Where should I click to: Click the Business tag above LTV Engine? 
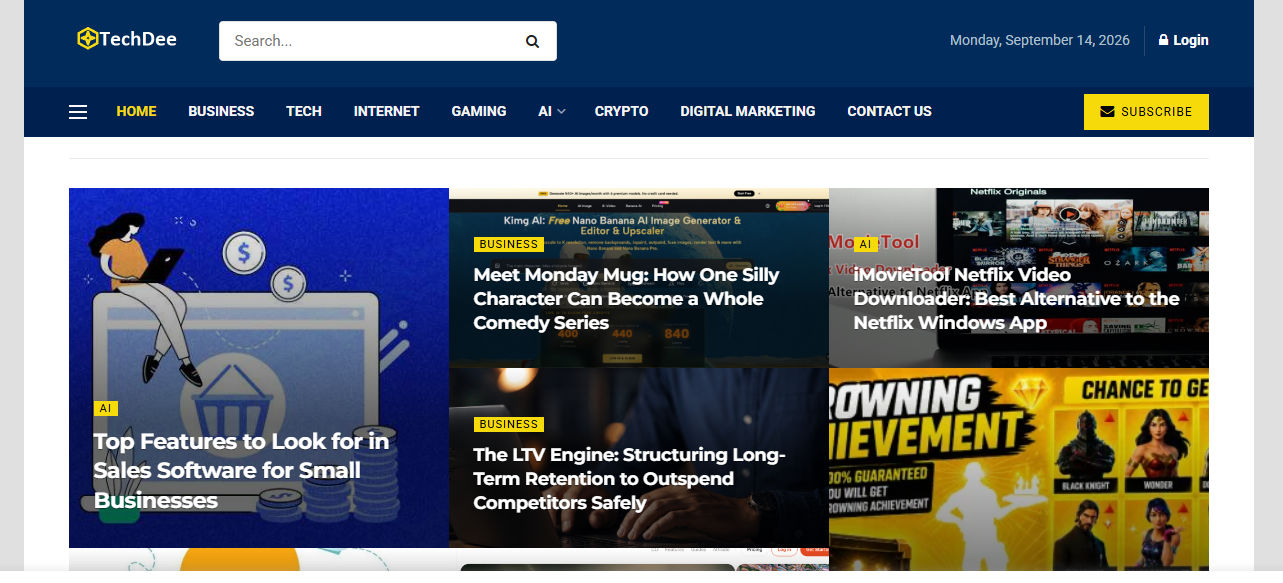[509, 424]
